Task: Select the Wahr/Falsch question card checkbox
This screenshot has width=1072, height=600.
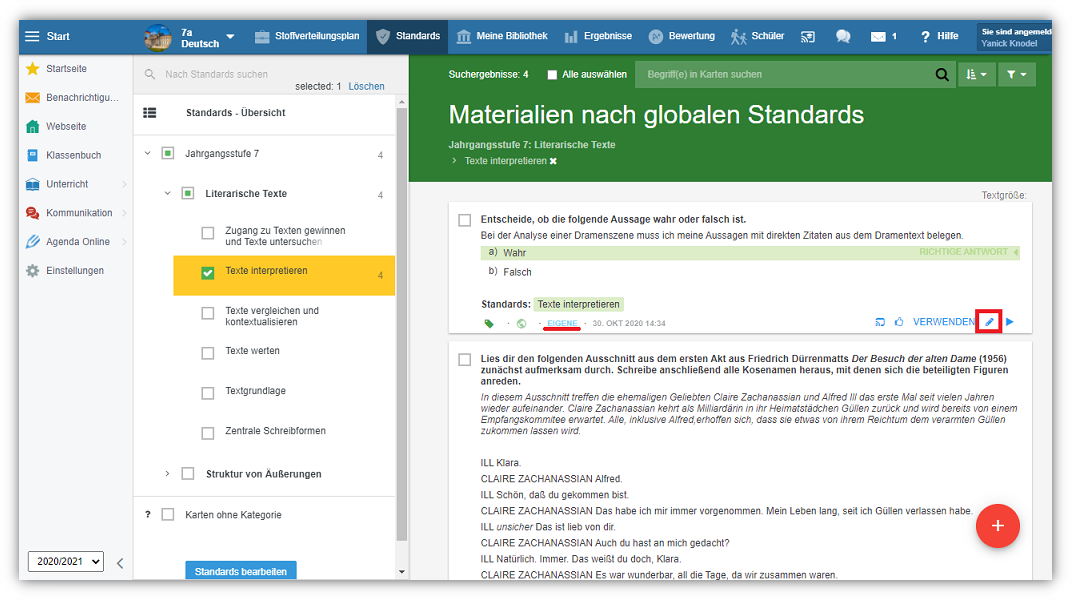Action: coord(465,220)
